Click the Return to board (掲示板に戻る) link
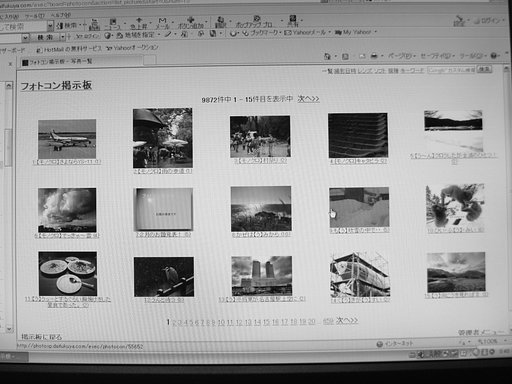 click(41, 337)
